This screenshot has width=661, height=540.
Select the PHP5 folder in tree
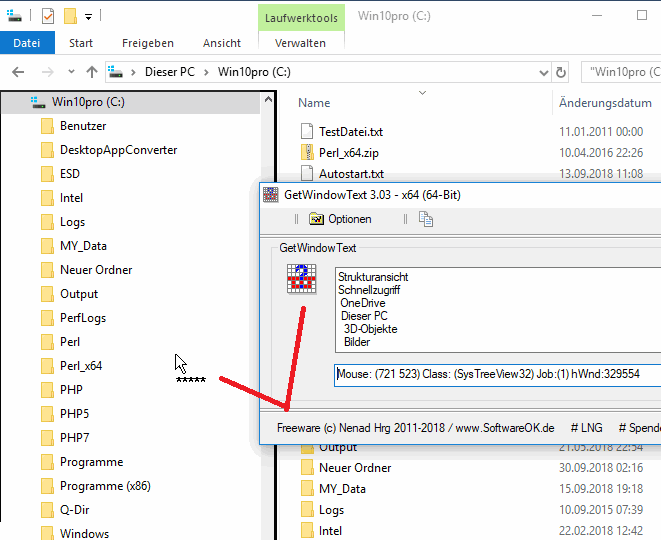coord(75,414)
